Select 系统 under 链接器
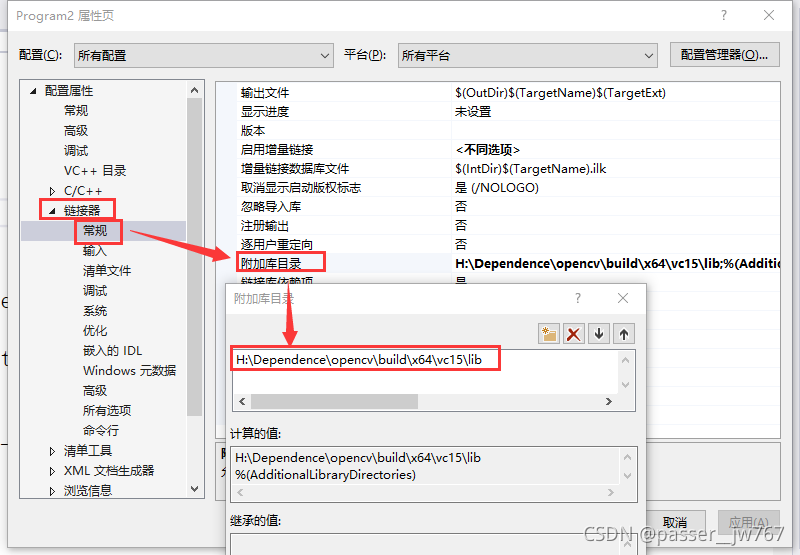 [x=95, y=311]
